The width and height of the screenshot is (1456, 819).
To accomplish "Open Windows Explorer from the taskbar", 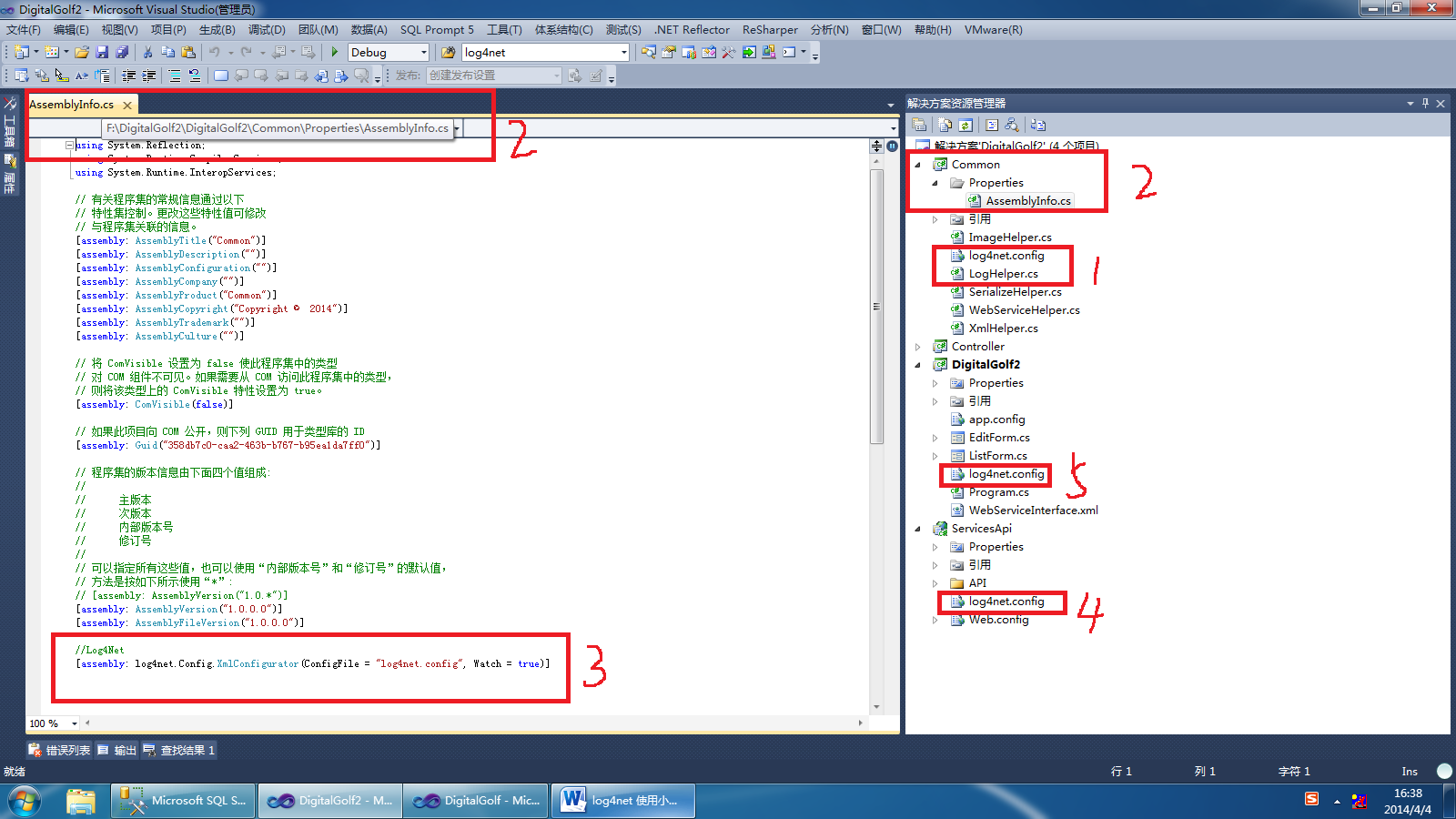I will pyautogui.click(x=80, y=802).
